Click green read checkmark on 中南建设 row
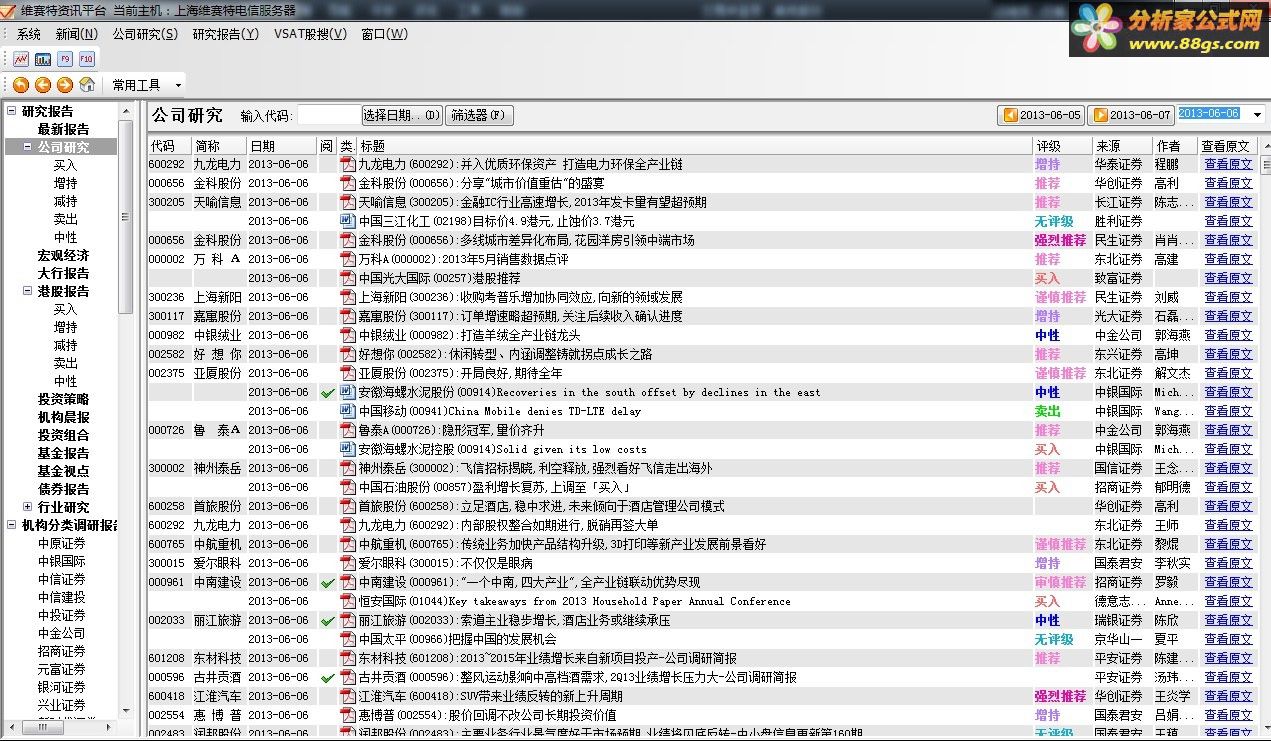 (x=327, y=582)
